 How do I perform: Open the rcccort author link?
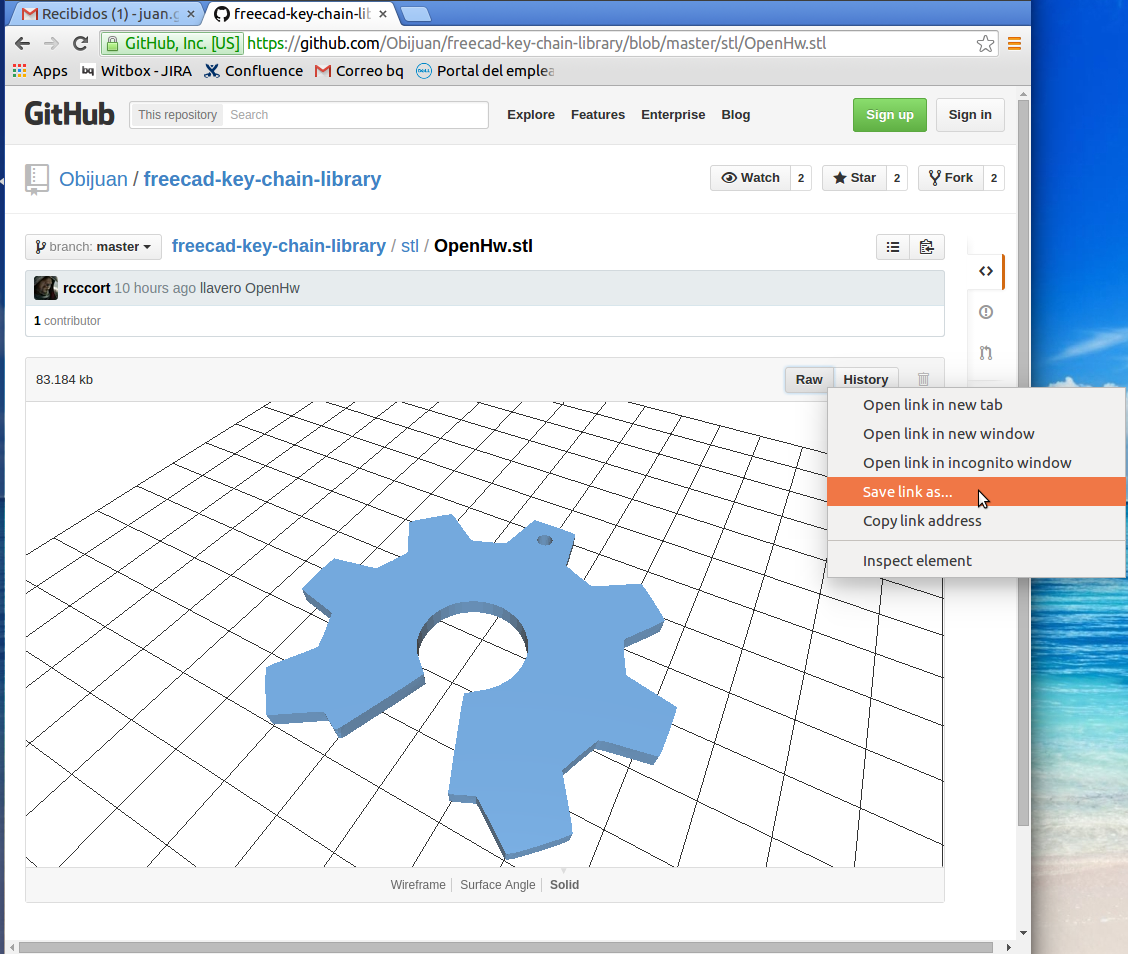[86, 288]
